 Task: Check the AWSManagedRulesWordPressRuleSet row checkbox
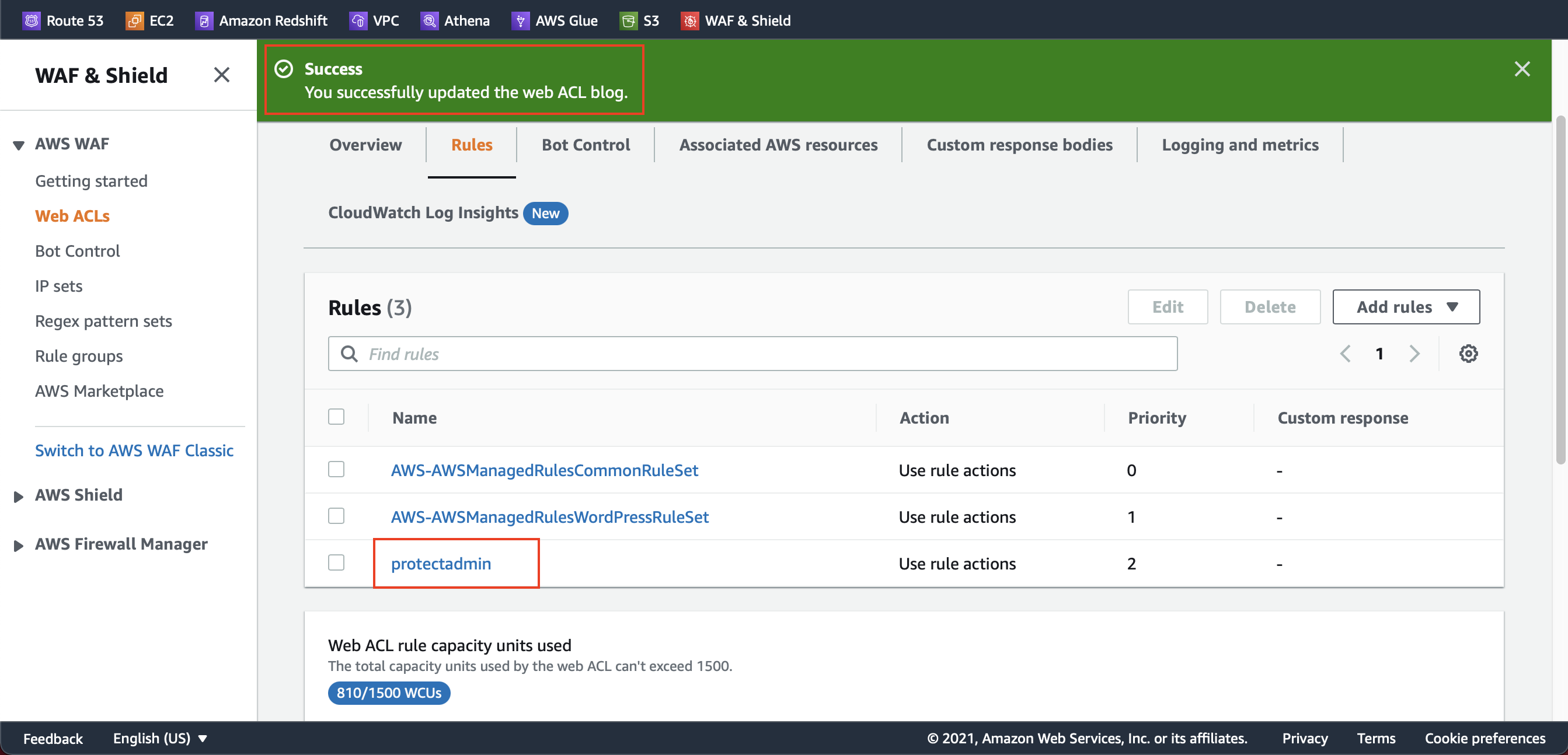pyautogui.click(x=336, y=516)
